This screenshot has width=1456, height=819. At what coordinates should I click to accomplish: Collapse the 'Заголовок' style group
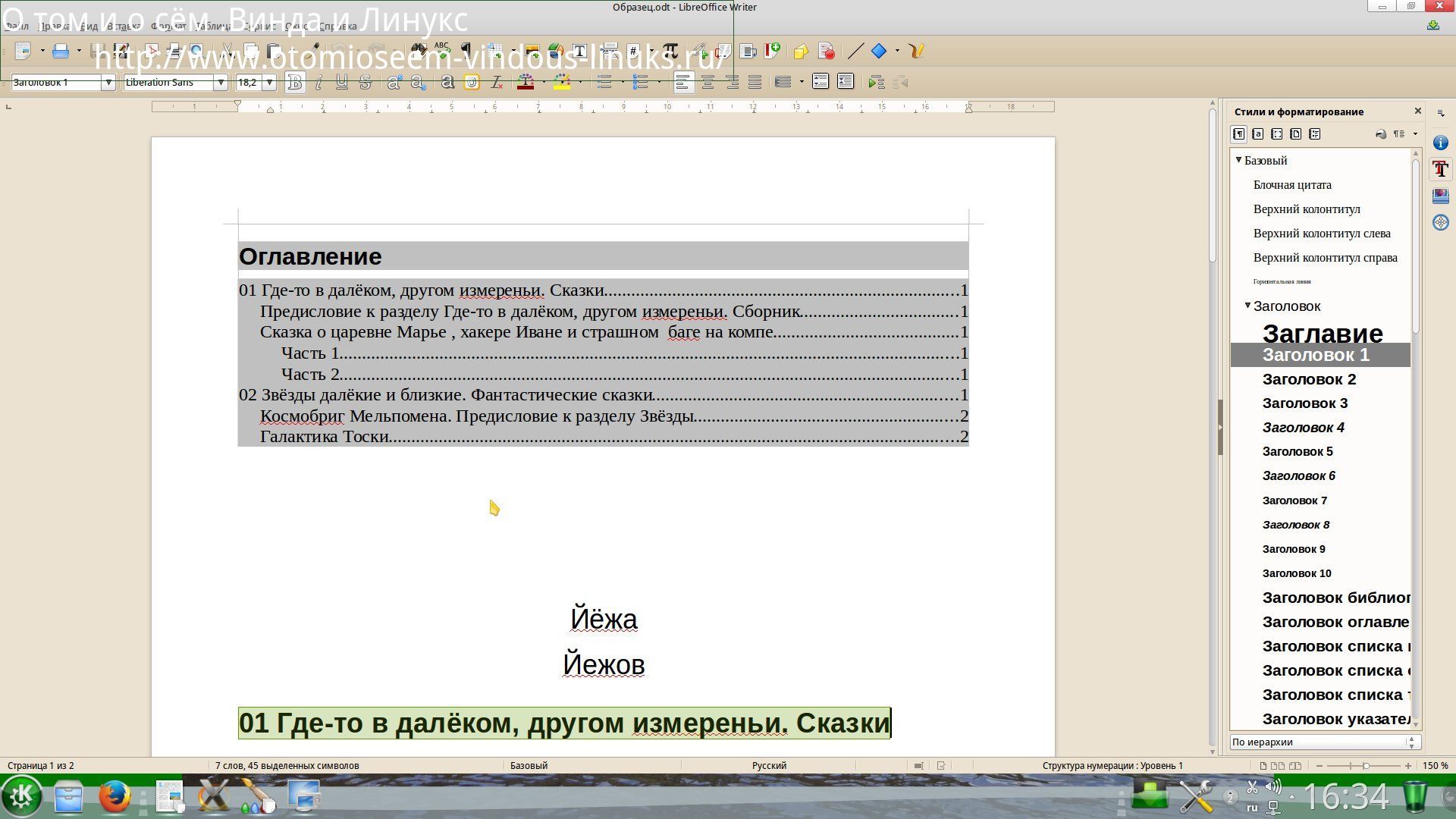click(1247, 306)
